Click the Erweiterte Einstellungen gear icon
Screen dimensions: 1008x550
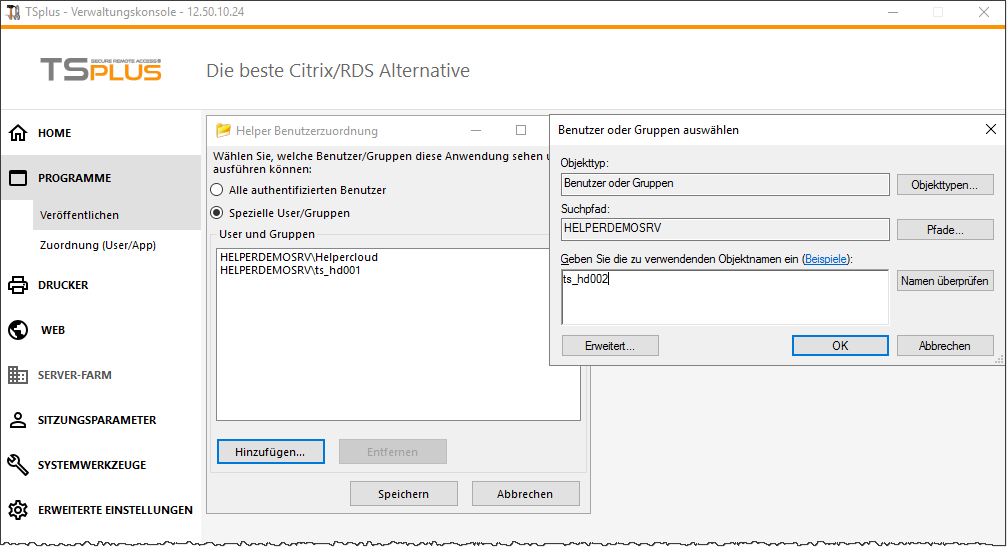[17, 510]
